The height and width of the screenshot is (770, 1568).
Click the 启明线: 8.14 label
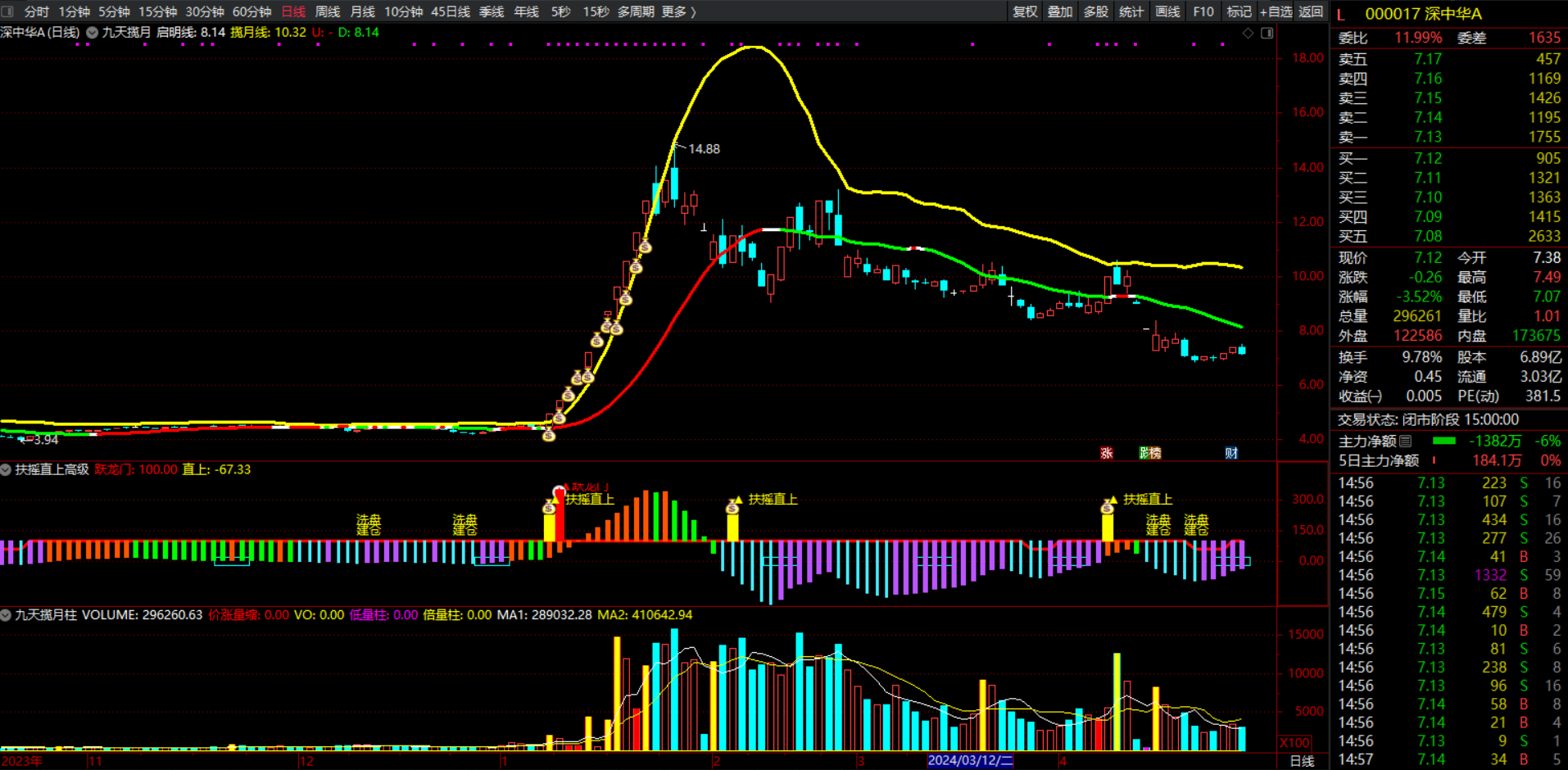[x=190, y=33]
